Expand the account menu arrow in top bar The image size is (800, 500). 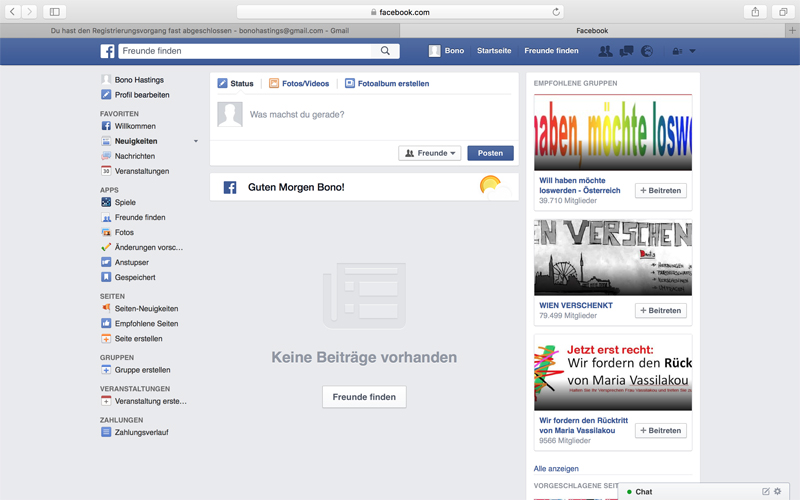(x=692, y=51)
